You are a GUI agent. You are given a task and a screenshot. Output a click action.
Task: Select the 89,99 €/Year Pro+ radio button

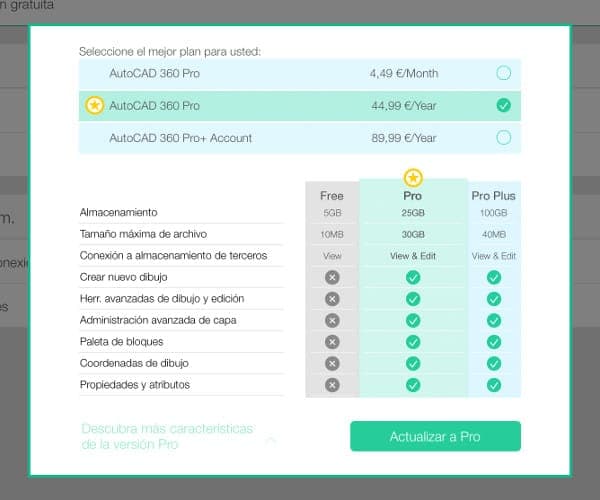pos(503,137)
